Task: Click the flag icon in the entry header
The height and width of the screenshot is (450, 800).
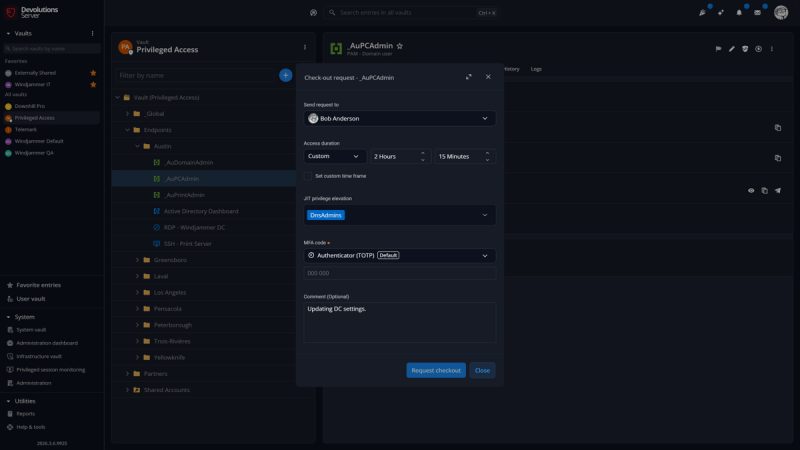Action: (718, 49)
